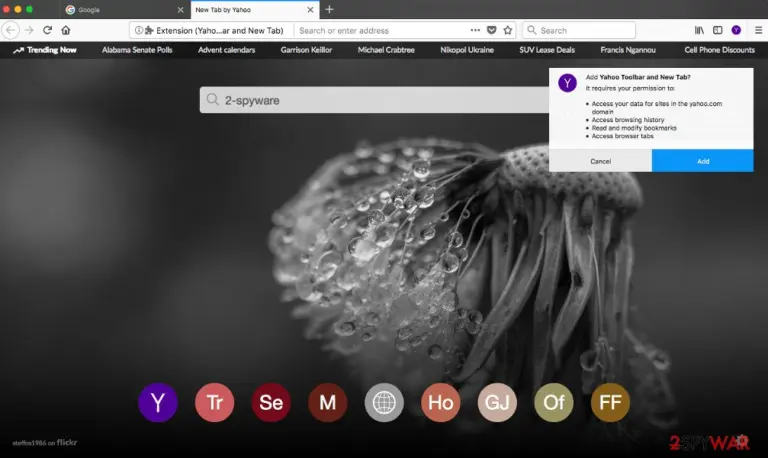
Task: Click the Yahoo search box containing 2-spyware
Action: click(374, 100)
